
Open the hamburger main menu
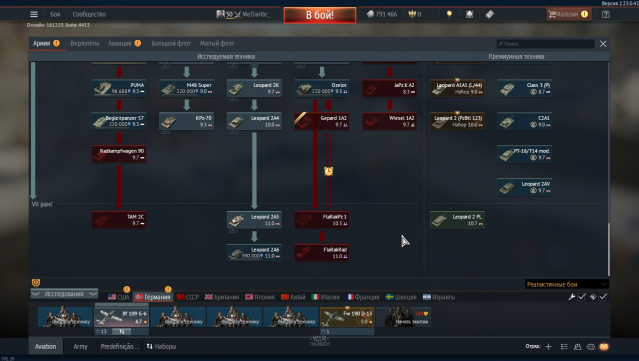tap(34, 14)
